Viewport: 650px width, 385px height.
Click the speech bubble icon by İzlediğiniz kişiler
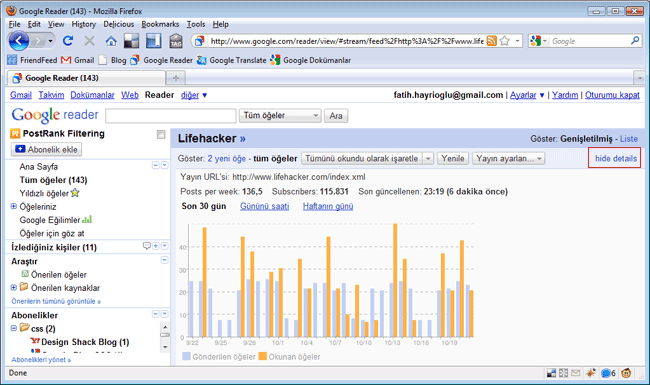(146, 246)
